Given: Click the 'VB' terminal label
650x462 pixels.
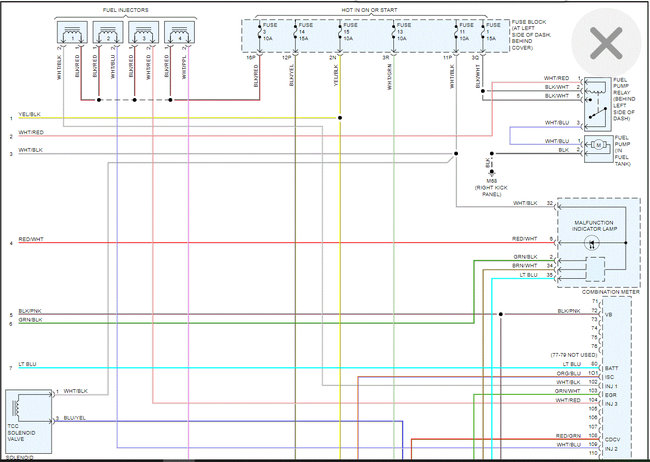Looking at the screenshot, I should coord(608,315).
